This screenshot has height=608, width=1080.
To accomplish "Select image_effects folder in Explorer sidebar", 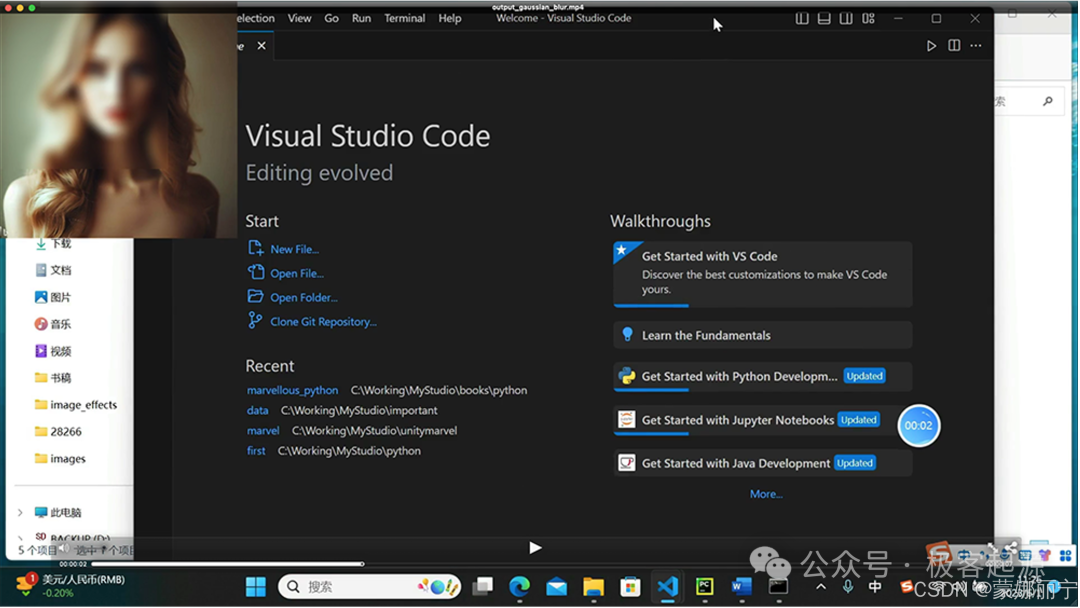I will tap(76, 405).
